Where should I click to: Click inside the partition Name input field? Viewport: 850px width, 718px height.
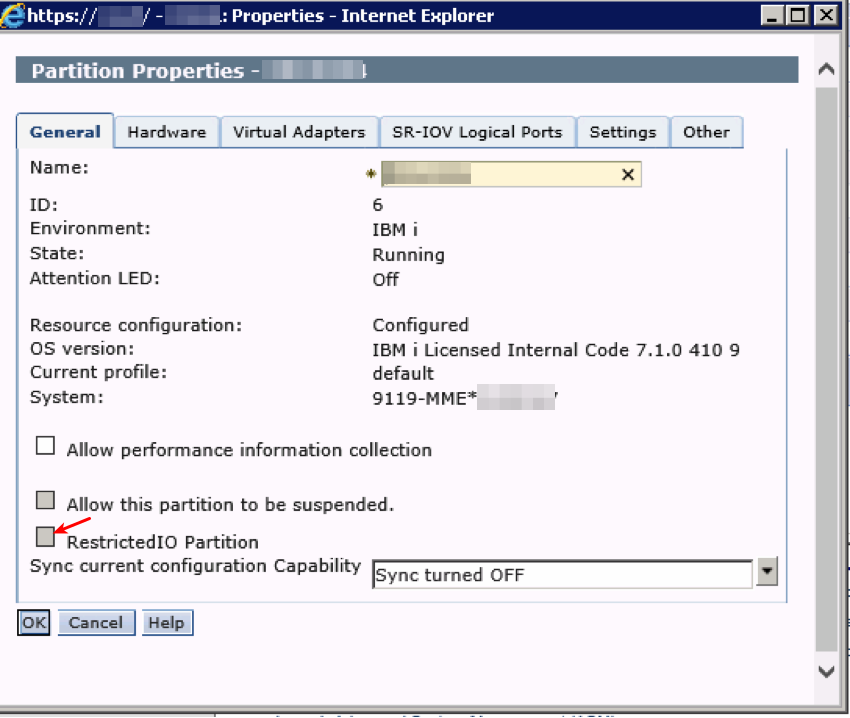[500, 173]
